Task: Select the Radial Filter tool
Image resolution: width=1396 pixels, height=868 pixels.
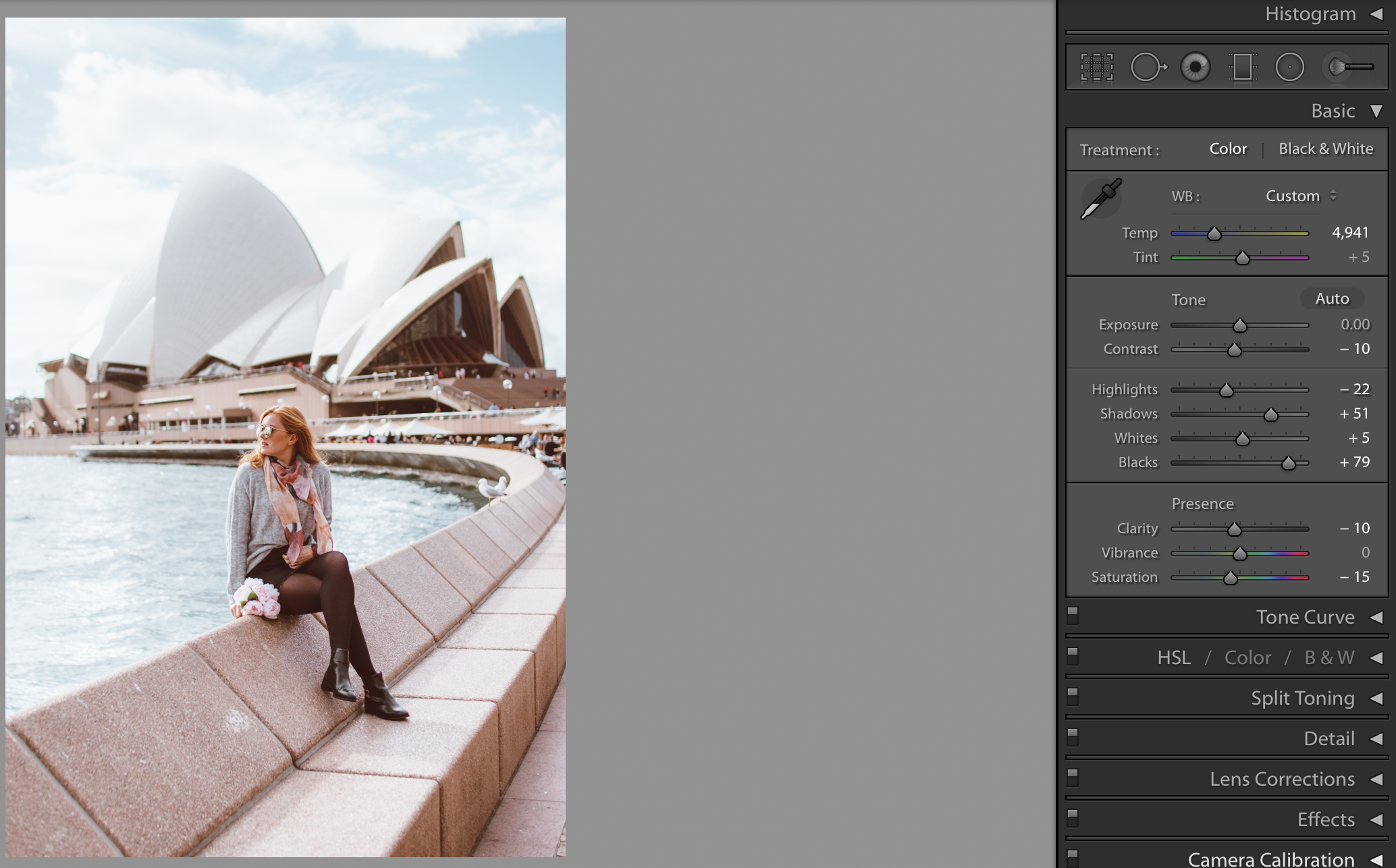Action: tap(1289, 67)
